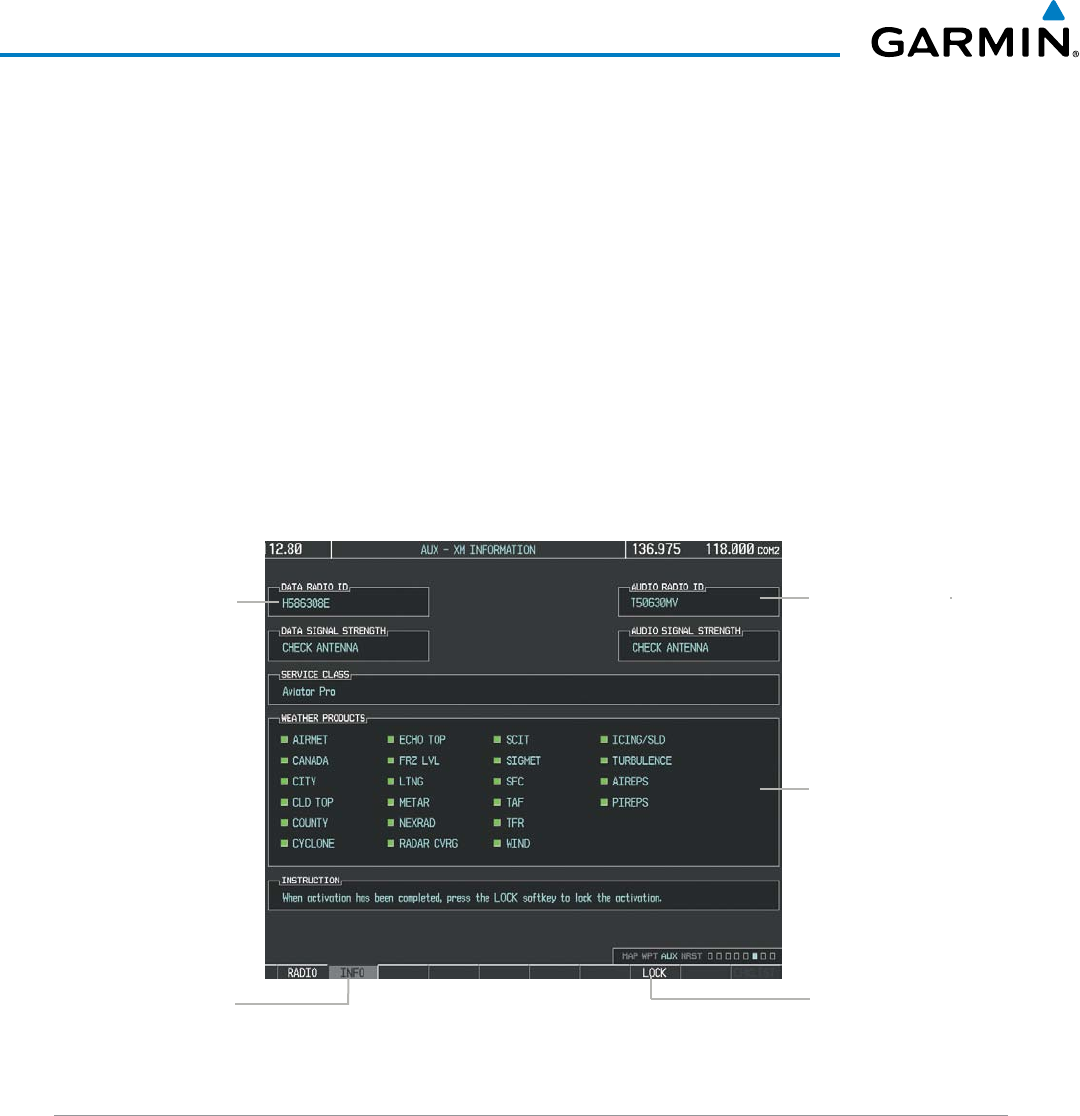Viewport: 1080px width, 1116px height.
Task: Click the AUX - XM INFORMATION page title
Action: [x=478, y=549]
